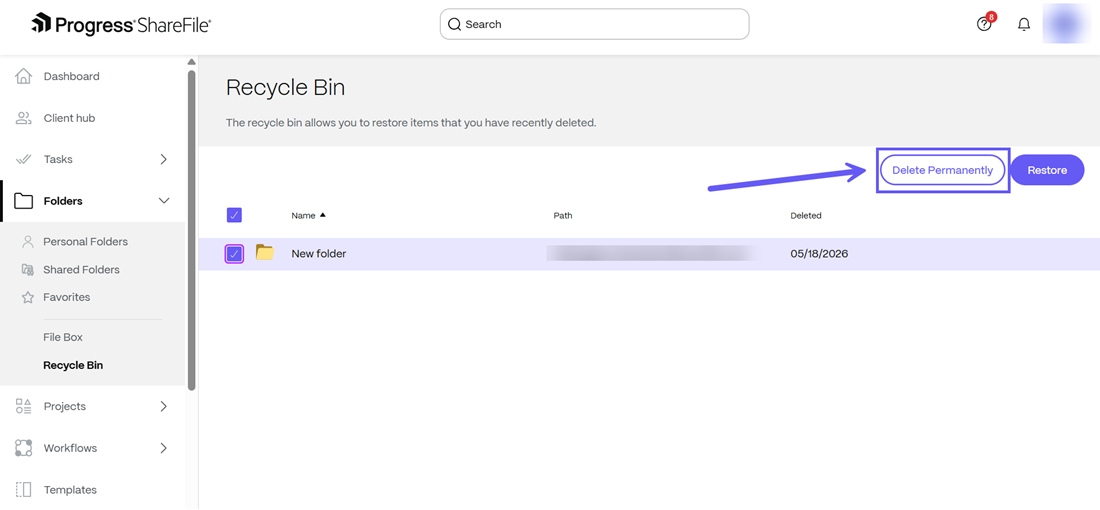
Task: Collapse the Folders section chevron
Action: pos(164,201)
